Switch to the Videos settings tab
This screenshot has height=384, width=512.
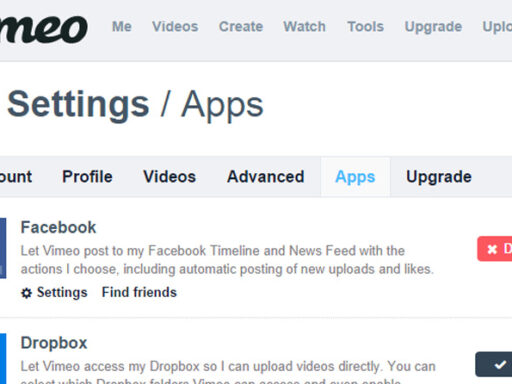[x=169, y=177]
